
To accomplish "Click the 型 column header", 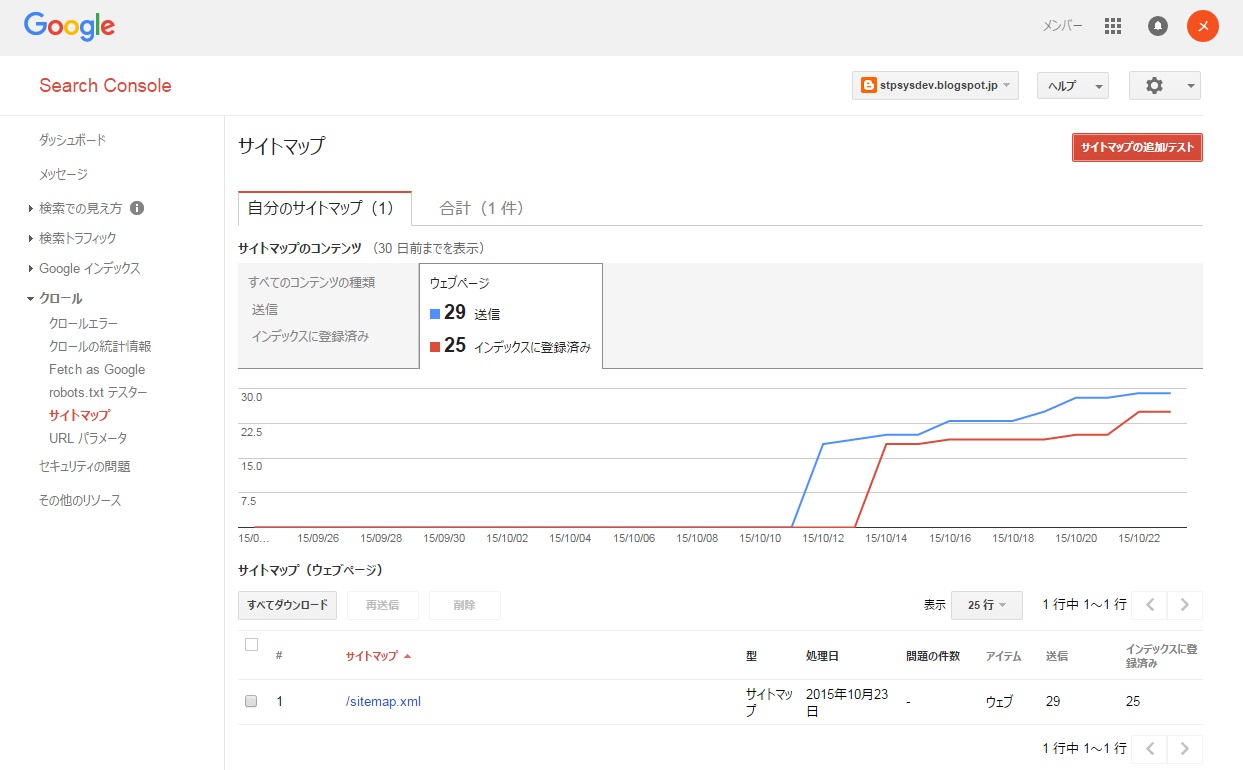I will click(751, 656).
